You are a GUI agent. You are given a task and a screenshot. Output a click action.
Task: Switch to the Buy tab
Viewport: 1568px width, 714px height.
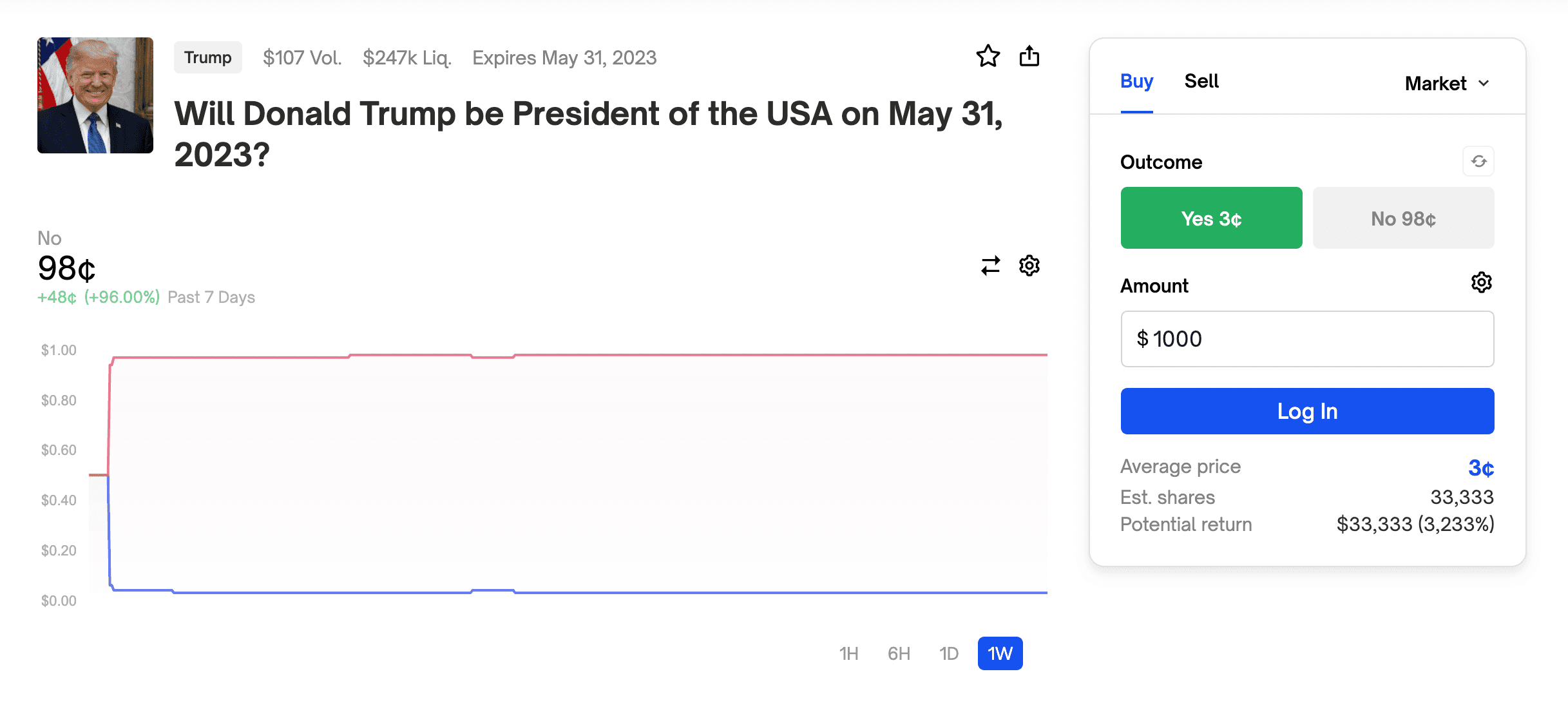(x=1136, y=81)
